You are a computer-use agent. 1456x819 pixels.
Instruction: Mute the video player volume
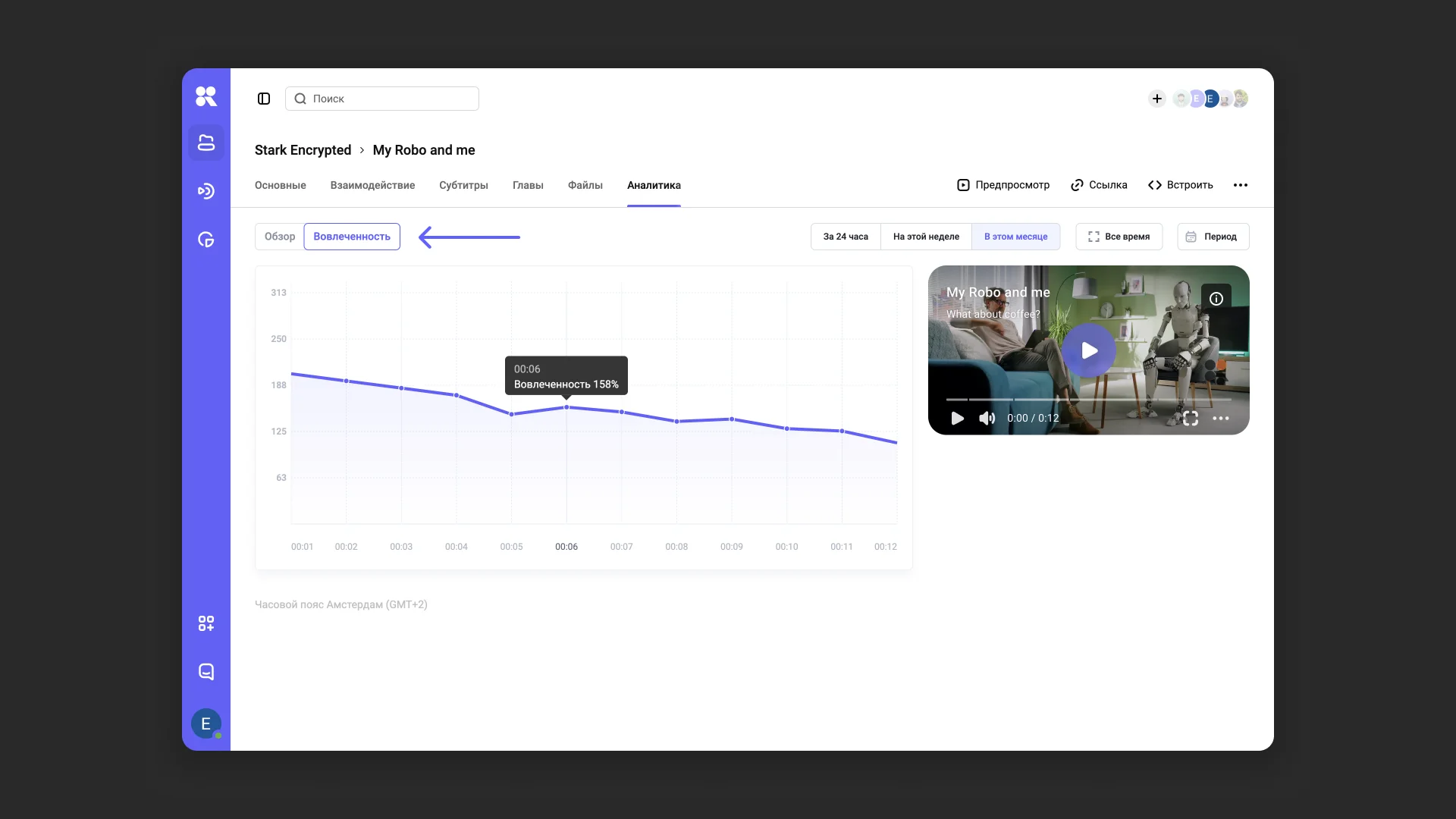click(x=987, y=419)
